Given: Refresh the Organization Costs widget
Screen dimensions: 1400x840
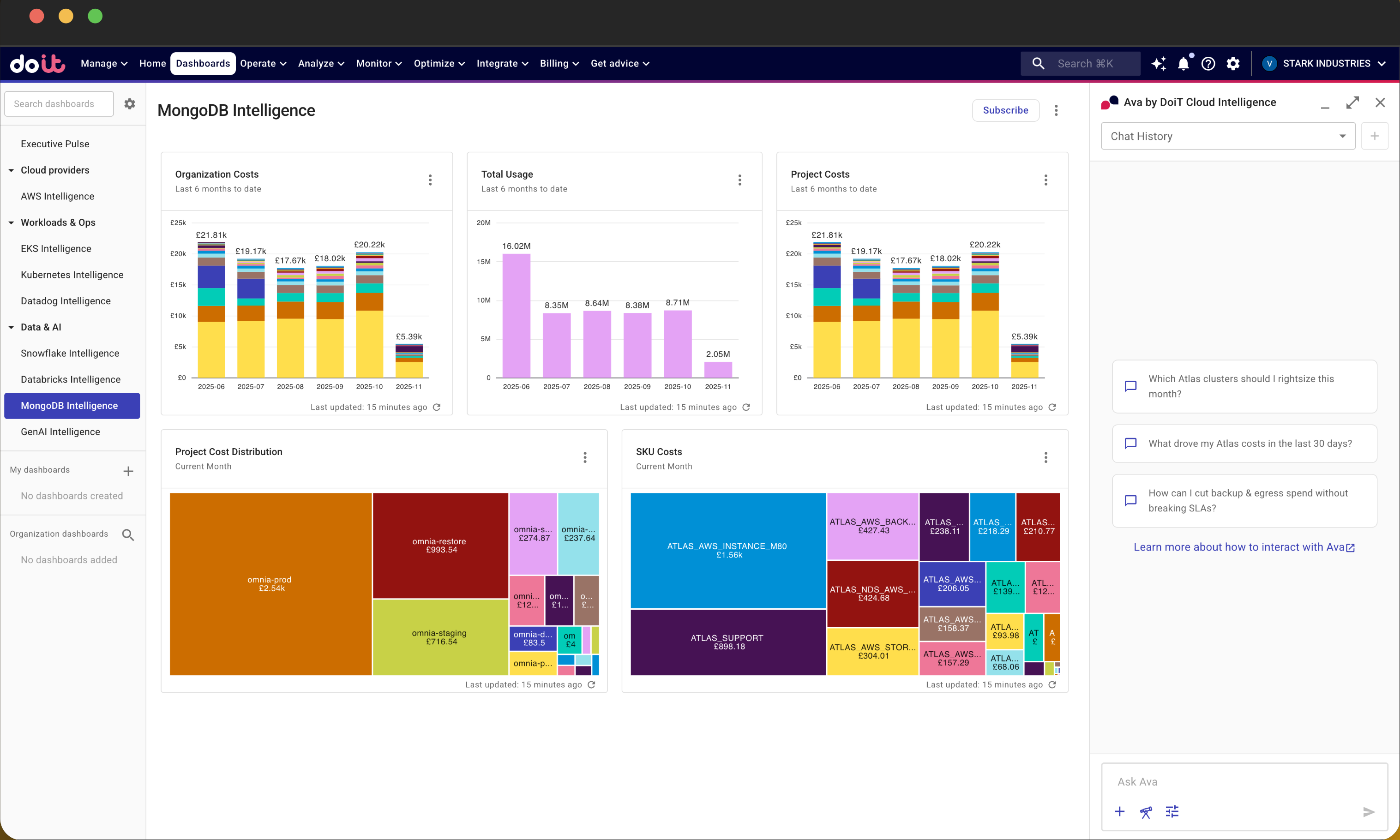Looking at the screenshot, I should click(x=437, y=407).
